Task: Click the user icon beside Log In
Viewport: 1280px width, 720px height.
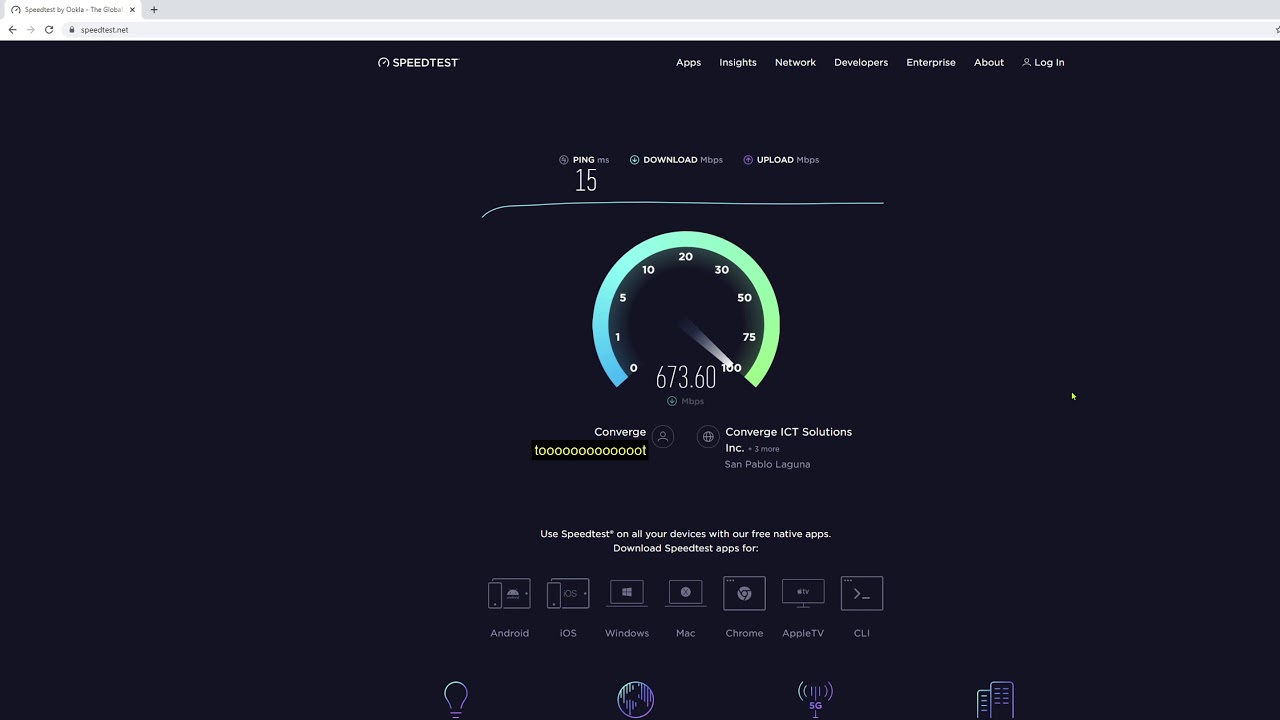Action: pyautogui.click(x=1026, y=62)
